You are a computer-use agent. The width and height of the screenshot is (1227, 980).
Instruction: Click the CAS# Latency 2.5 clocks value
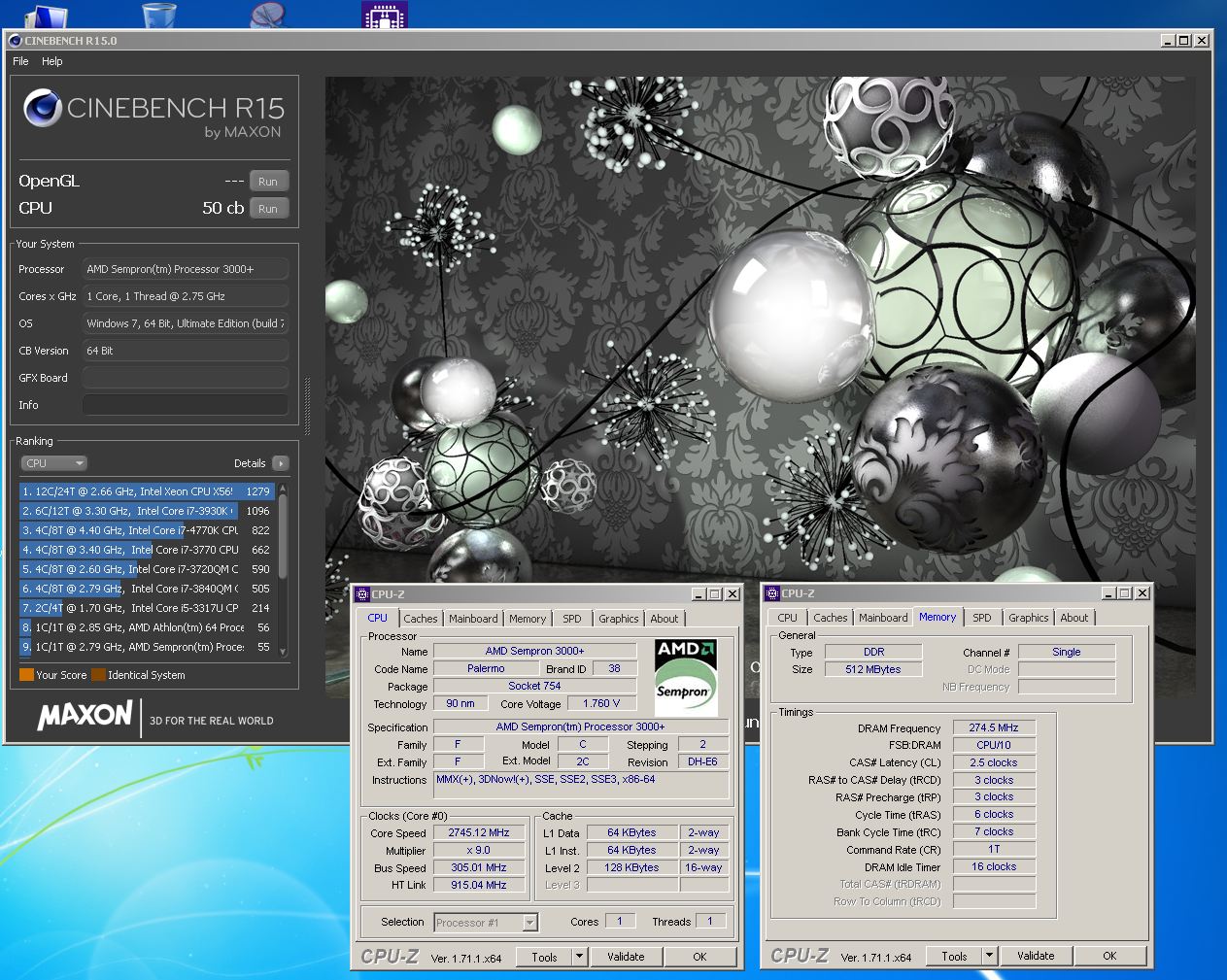point(994,762)
